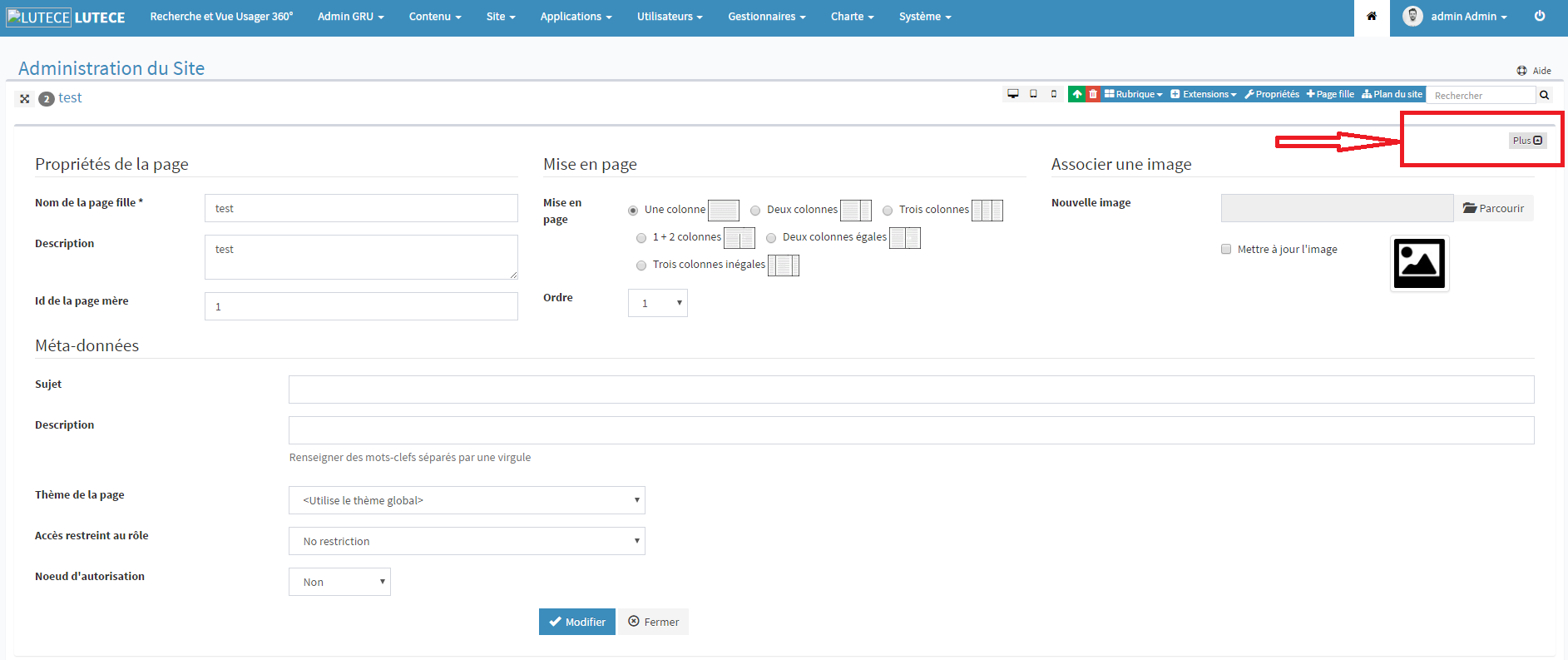Click the Modifier button
The image size is (1568, 660).
pos(576,622)
